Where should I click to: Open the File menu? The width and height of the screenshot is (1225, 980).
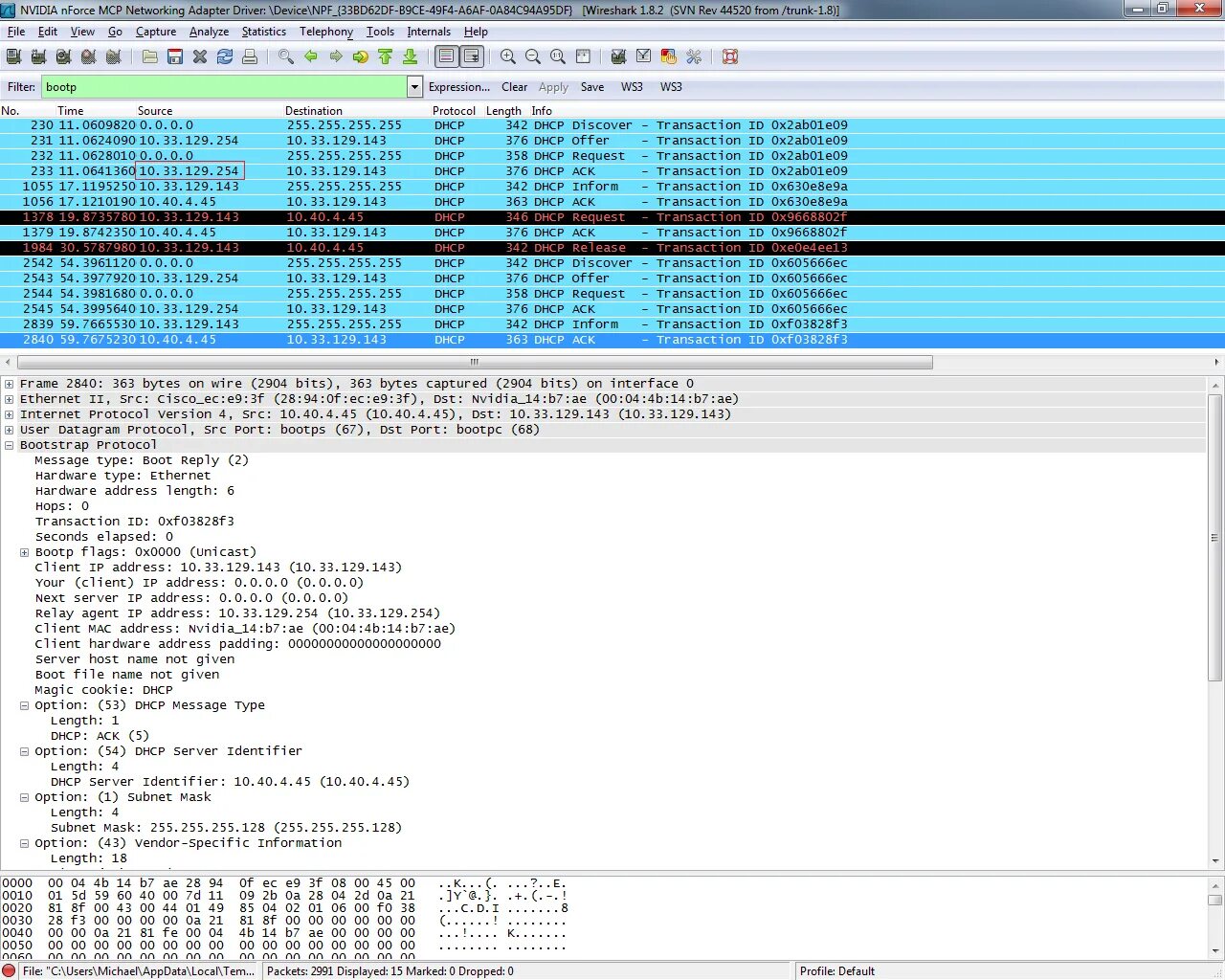click(16, 32)
